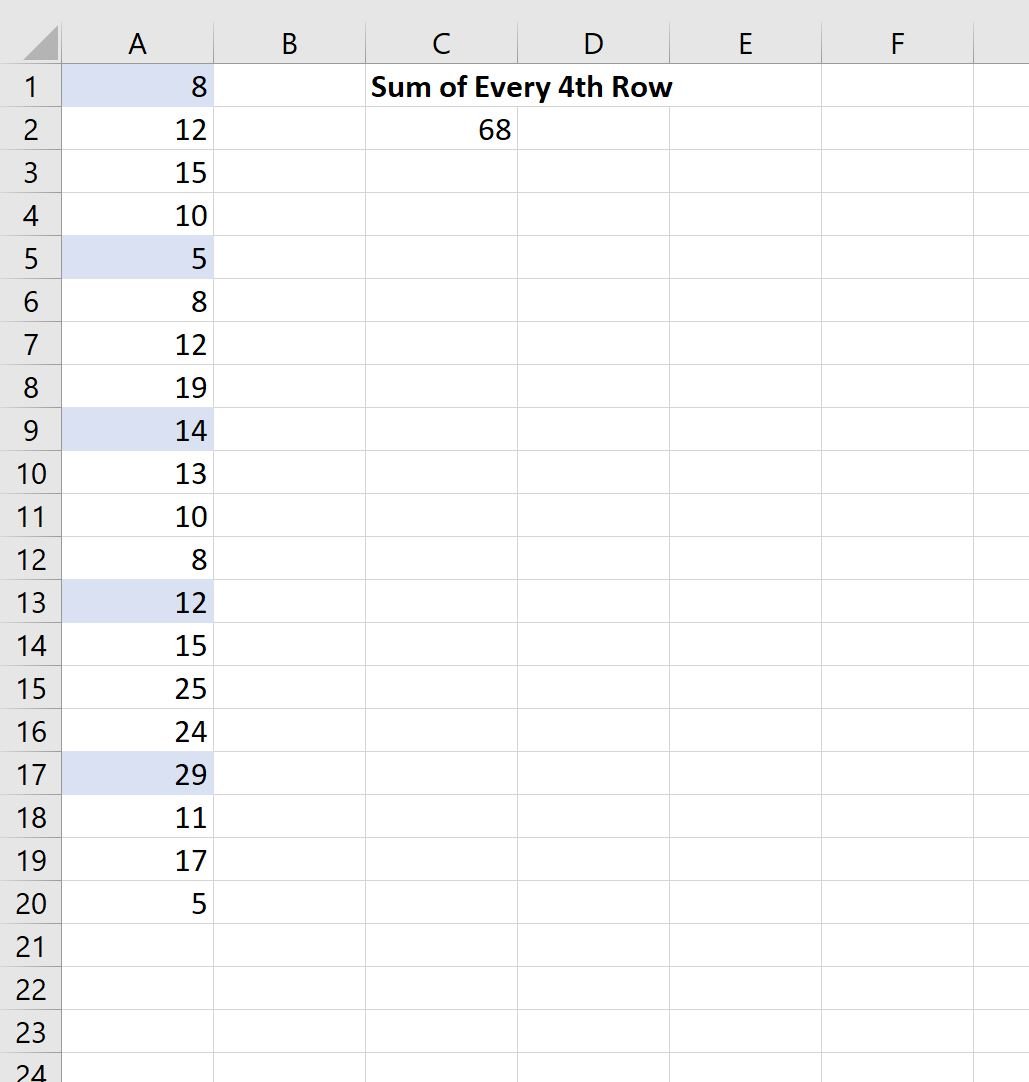Select highlighted cell A5 with value 5

click(x=137, y=257)
